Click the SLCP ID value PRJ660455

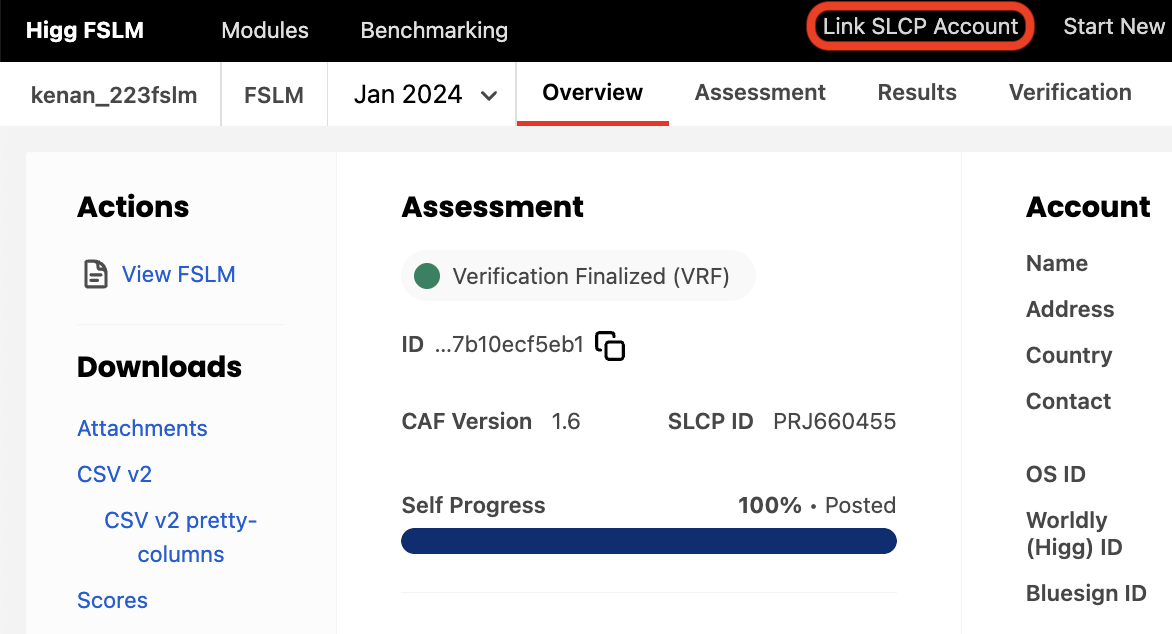coord(834,422)
